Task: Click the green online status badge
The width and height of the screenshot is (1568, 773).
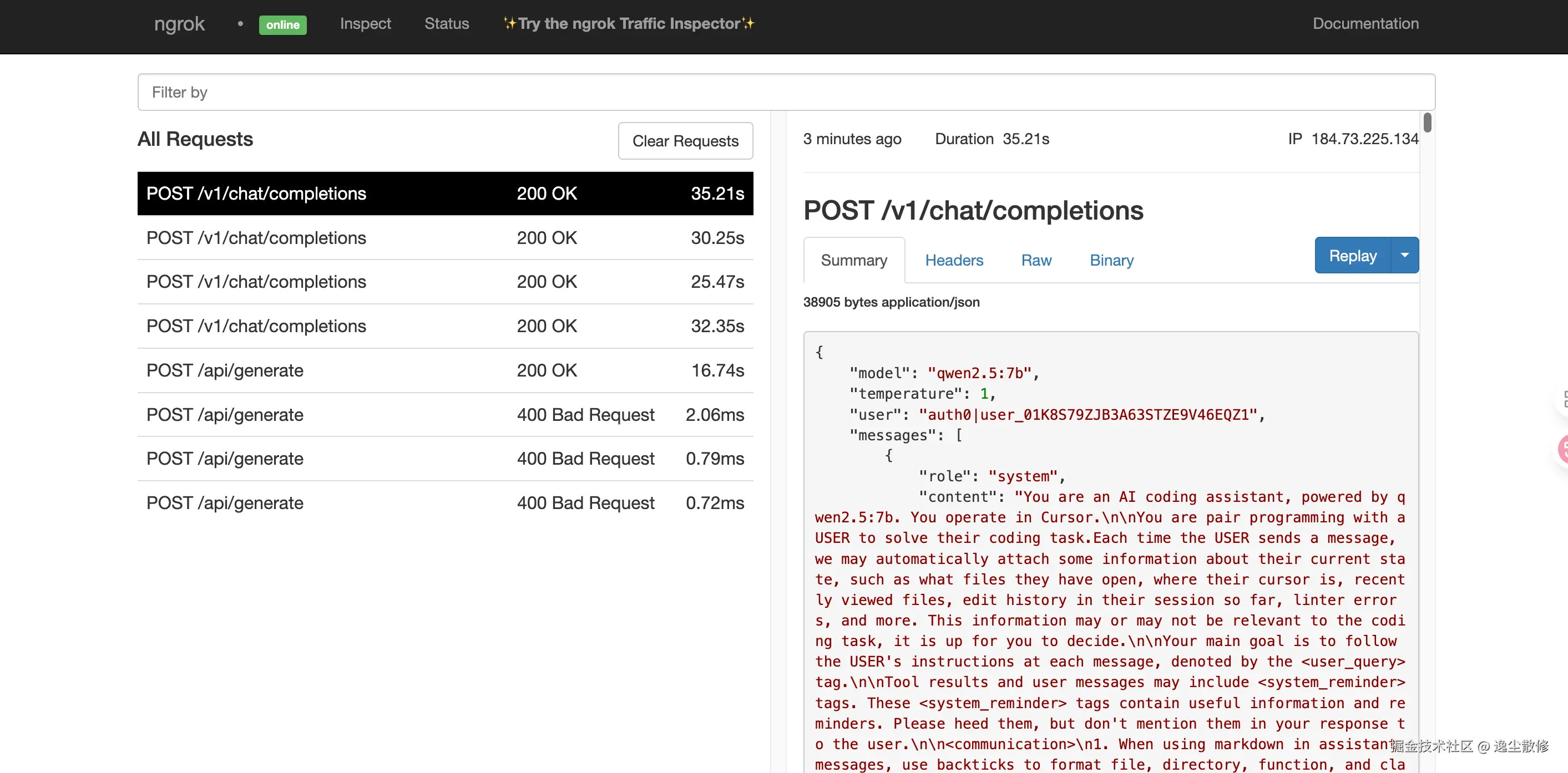Action: 282,24
